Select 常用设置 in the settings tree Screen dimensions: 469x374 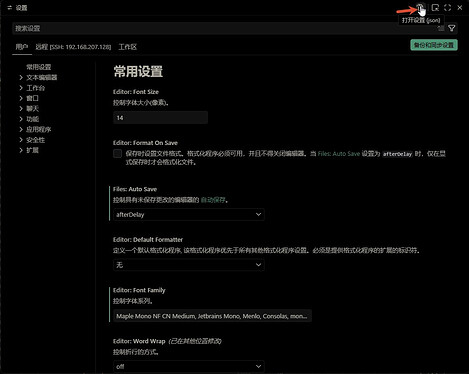click(x=39, y=67)
